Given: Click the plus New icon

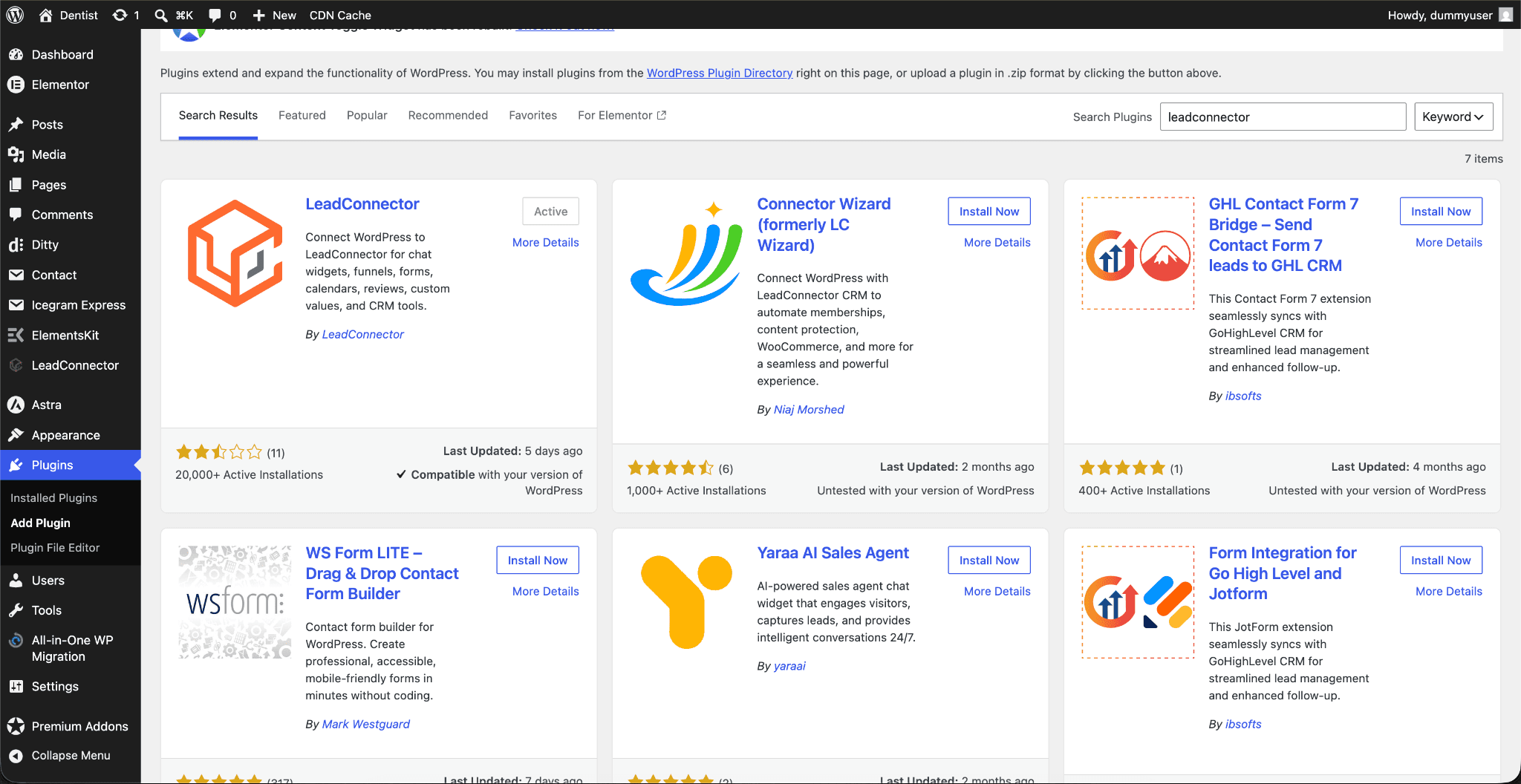Looking at the screenshot, I should [258, 15].
